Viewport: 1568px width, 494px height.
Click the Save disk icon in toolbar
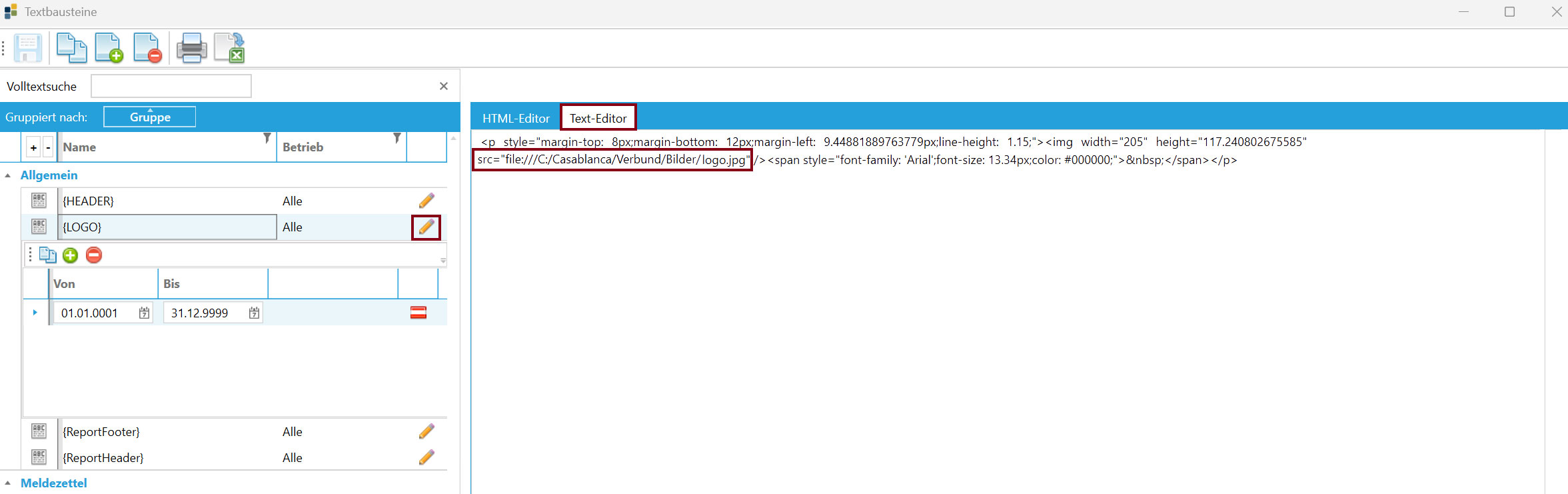tap(28, 48)
